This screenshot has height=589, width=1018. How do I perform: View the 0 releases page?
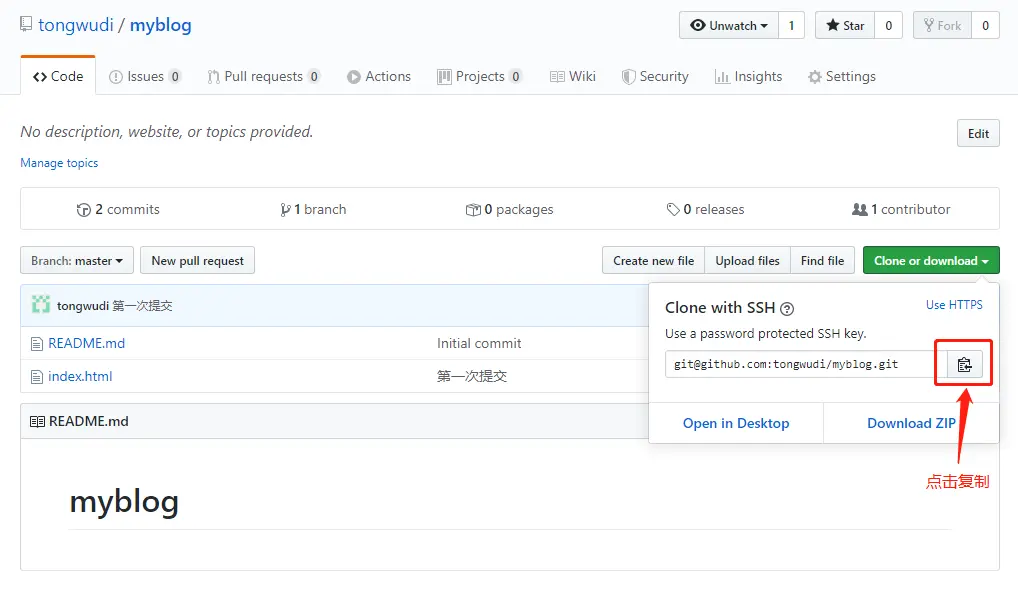[x=705, y=210]
